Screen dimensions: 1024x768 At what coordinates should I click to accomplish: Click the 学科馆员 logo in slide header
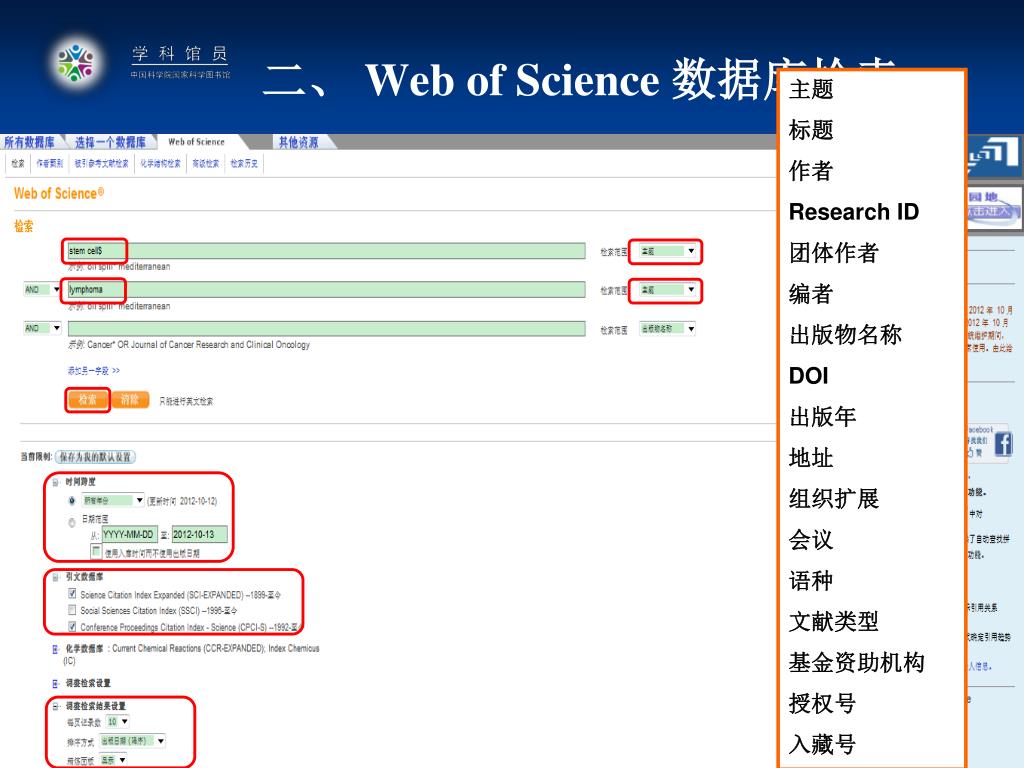pos(77,63)
